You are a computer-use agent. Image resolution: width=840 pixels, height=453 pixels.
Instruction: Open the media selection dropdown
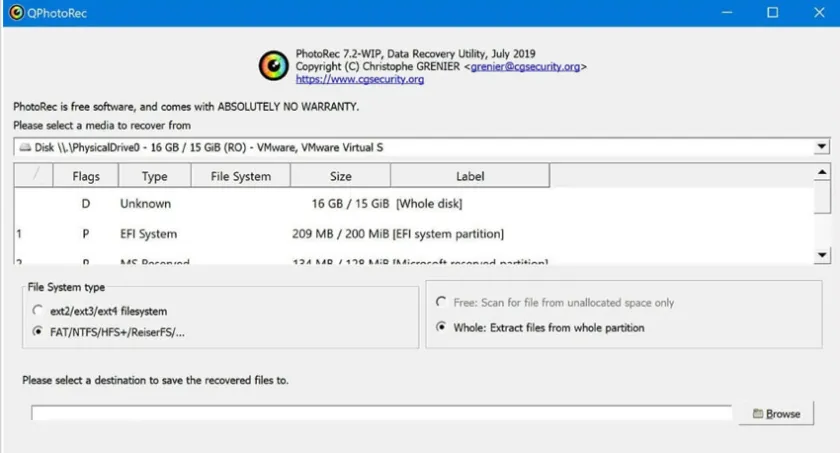point(821,148)
